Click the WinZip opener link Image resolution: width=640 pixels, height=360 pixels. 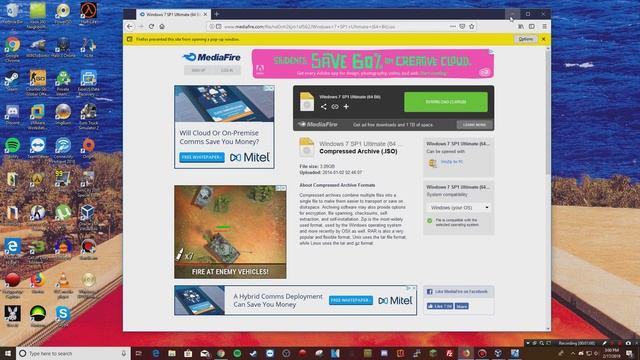[451, 162]
